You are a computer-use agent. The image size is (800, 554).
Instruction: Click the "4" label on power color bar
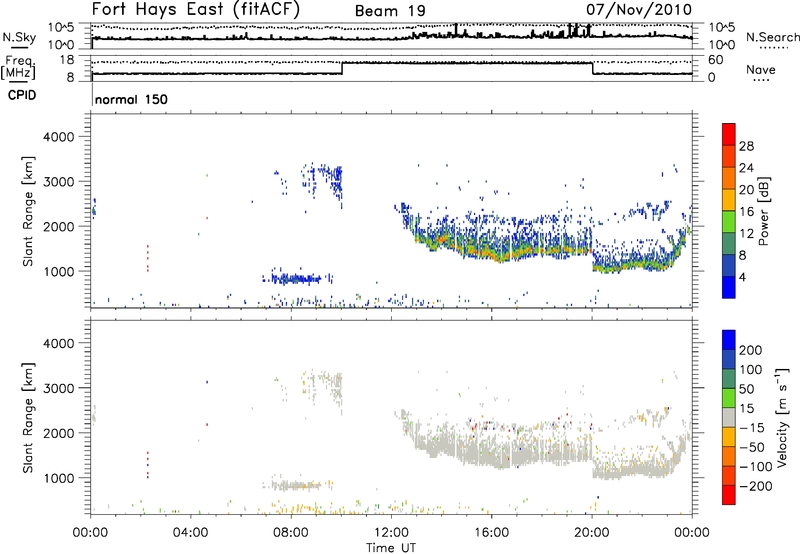pos(743,278)
